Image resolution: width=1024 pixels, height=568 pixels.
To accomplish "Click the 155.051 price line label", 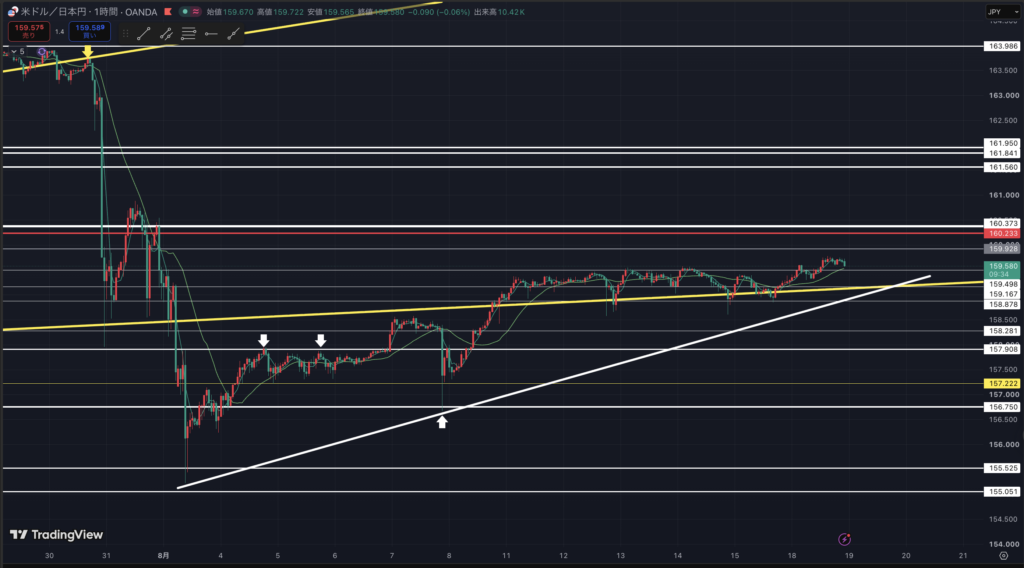I will click(x=1002, y=492).
